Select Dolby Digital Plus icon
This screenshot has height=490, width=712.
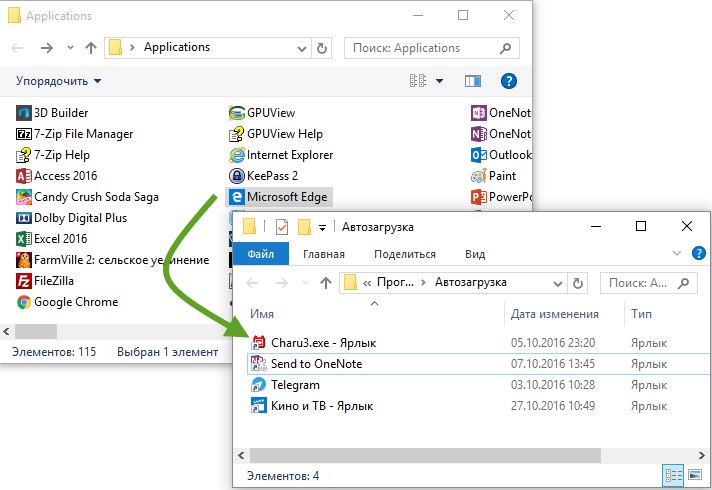click(24, 218)
